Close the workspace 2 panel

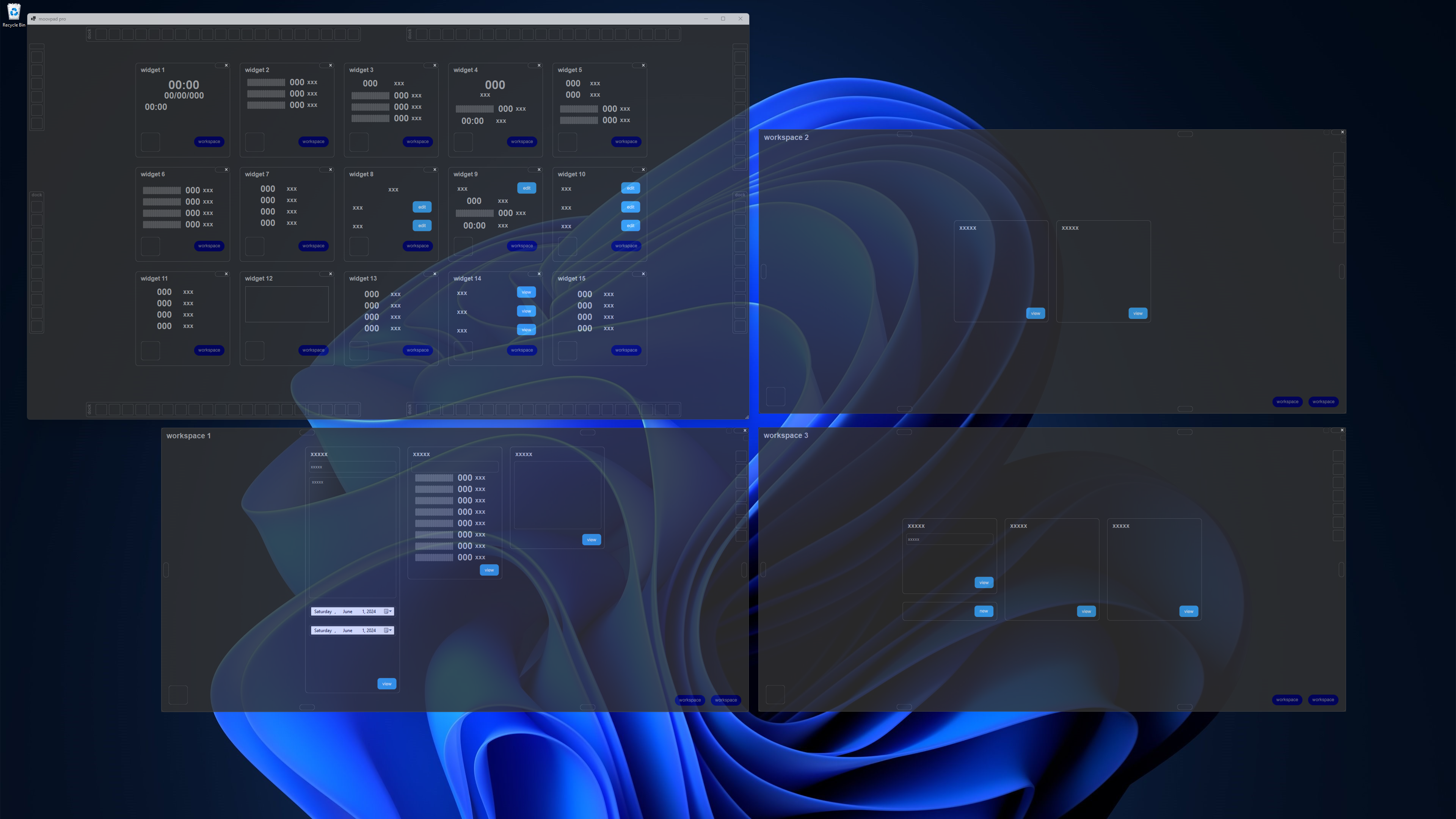pos(1342,132)
